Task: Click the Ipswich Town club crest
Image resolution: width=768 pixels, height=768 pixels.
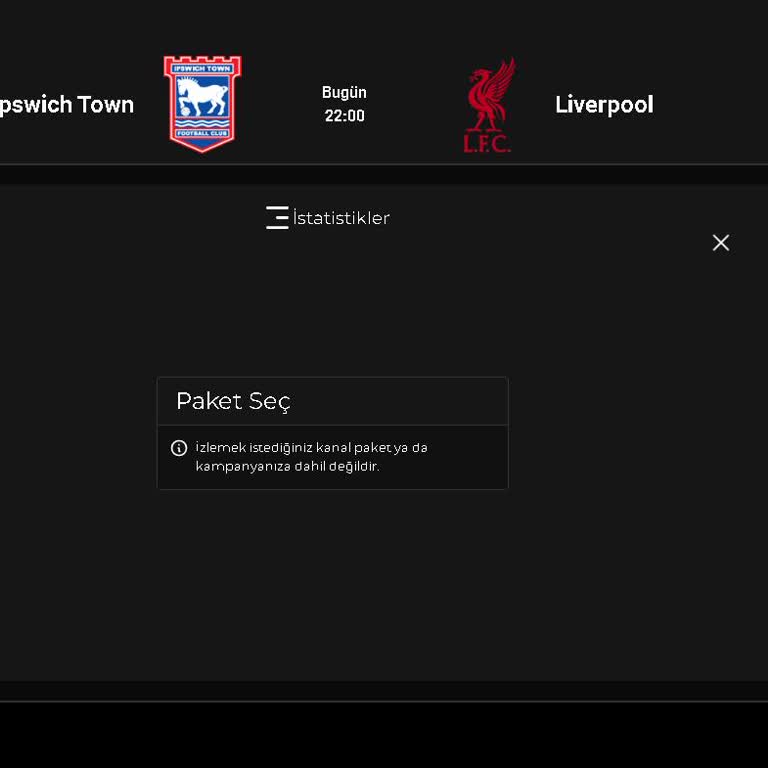Action: [202, 104]
